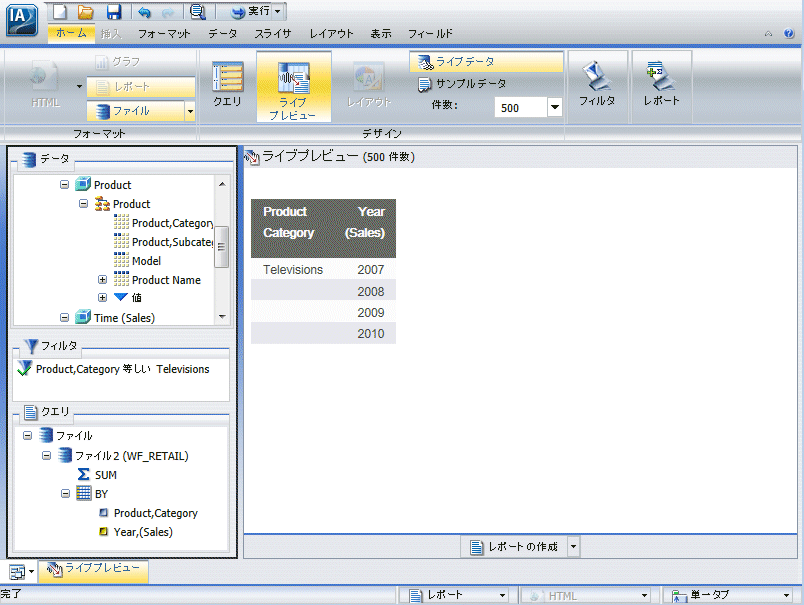Click the レイアウト design view icon
Screen dimensions: 804x605
pos(369,85)
